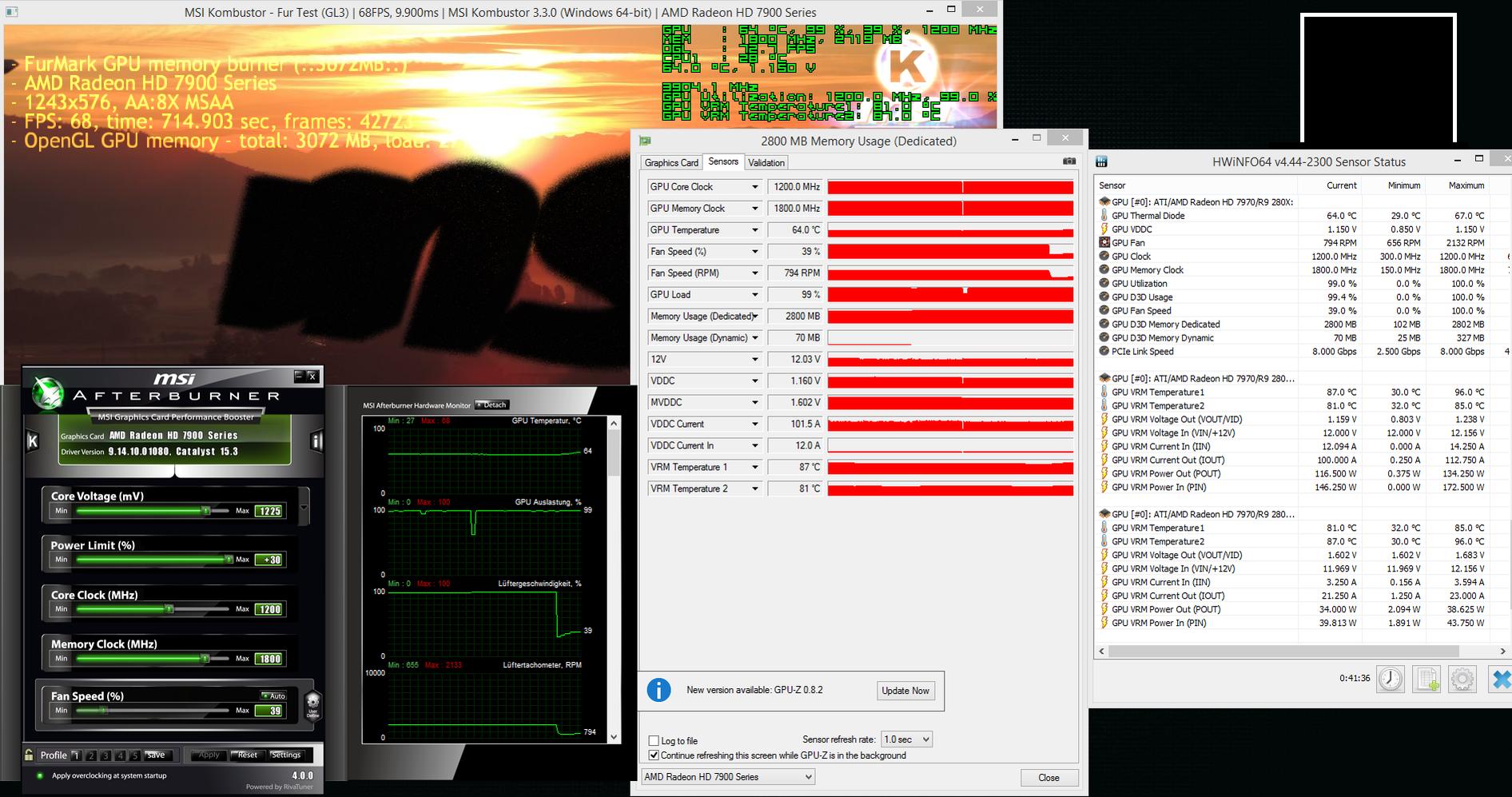
Task: Open the Fan Speed User Define gear in Afterburner
Action: coord(313,704)
